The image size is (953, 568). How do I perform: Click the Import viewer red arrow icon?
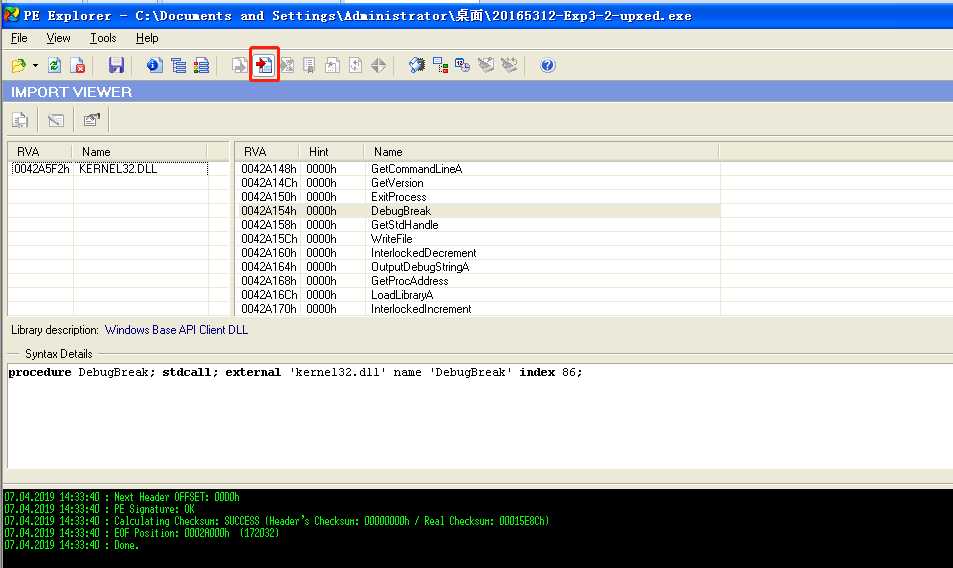coord(264,65)
